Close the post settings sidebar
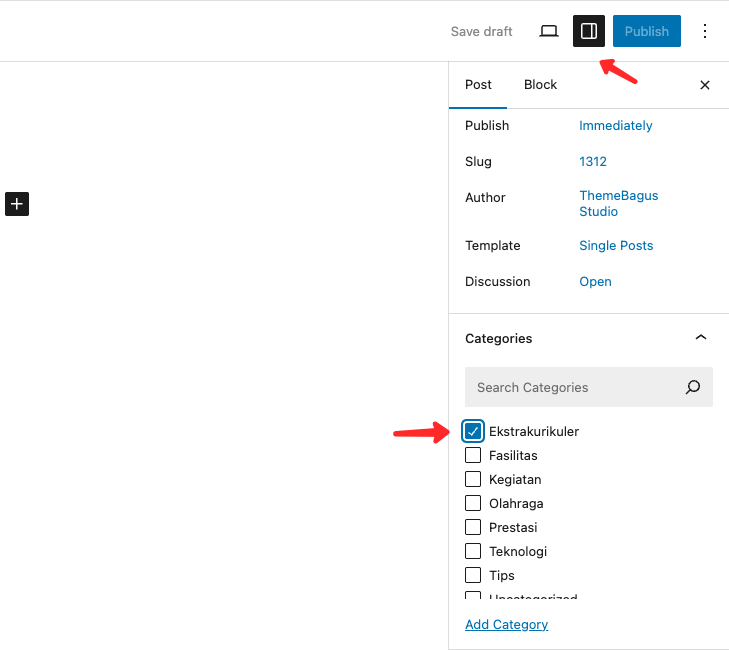This screenshot has width=729, height=650. [x=705, y=85]
